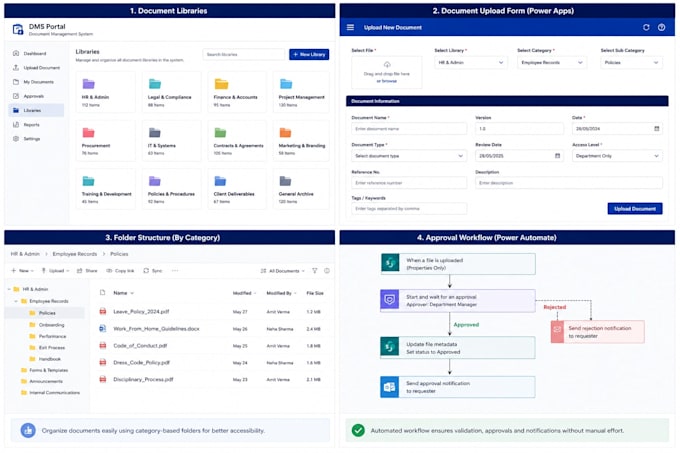Open Leave_Policy_2024.pdf file
680x453 pixels.
[141, 312]
